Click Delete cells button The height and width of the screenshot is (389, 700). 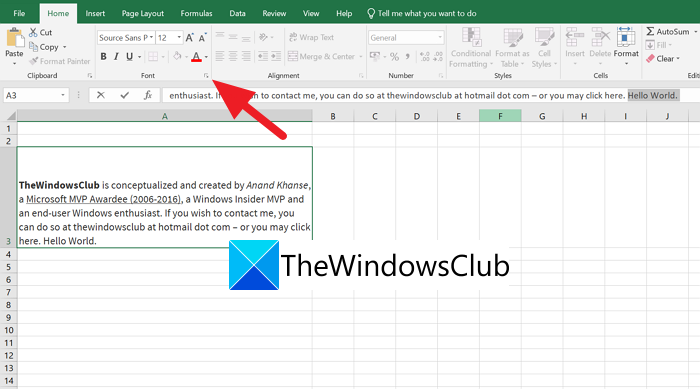[600, 46]
